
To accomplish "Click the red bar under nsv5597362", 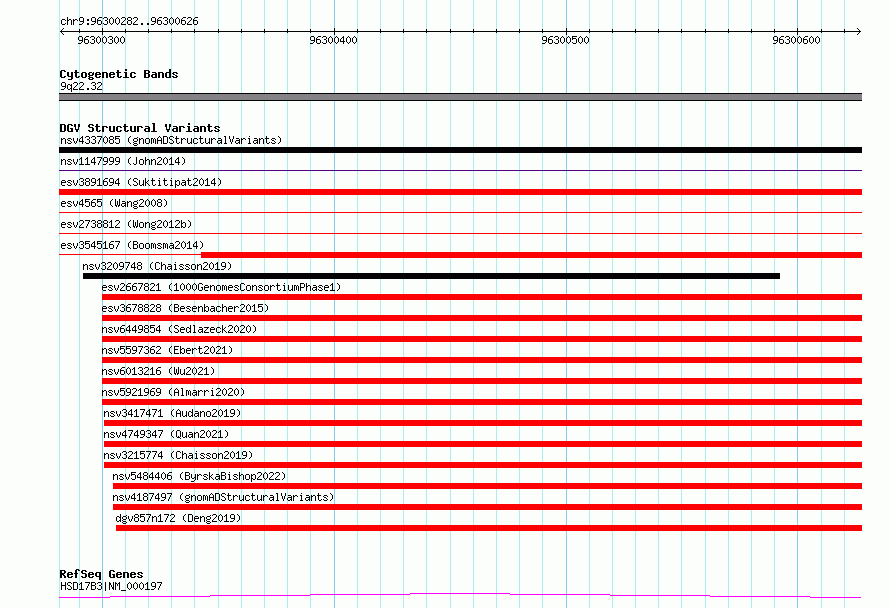I will pyautogui.click(x=482, y=360).
